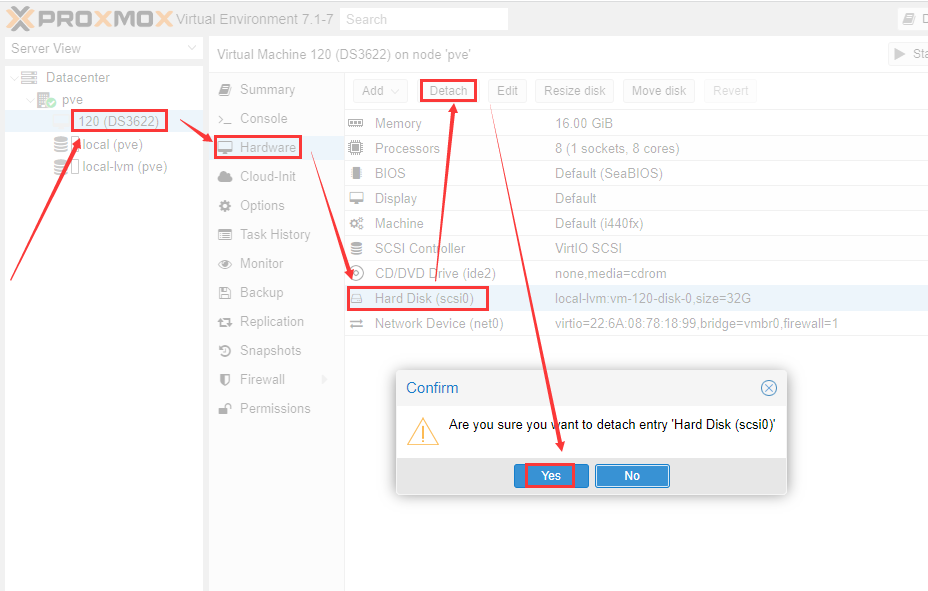Click the Processors value 8 cores

click(617, 148)
